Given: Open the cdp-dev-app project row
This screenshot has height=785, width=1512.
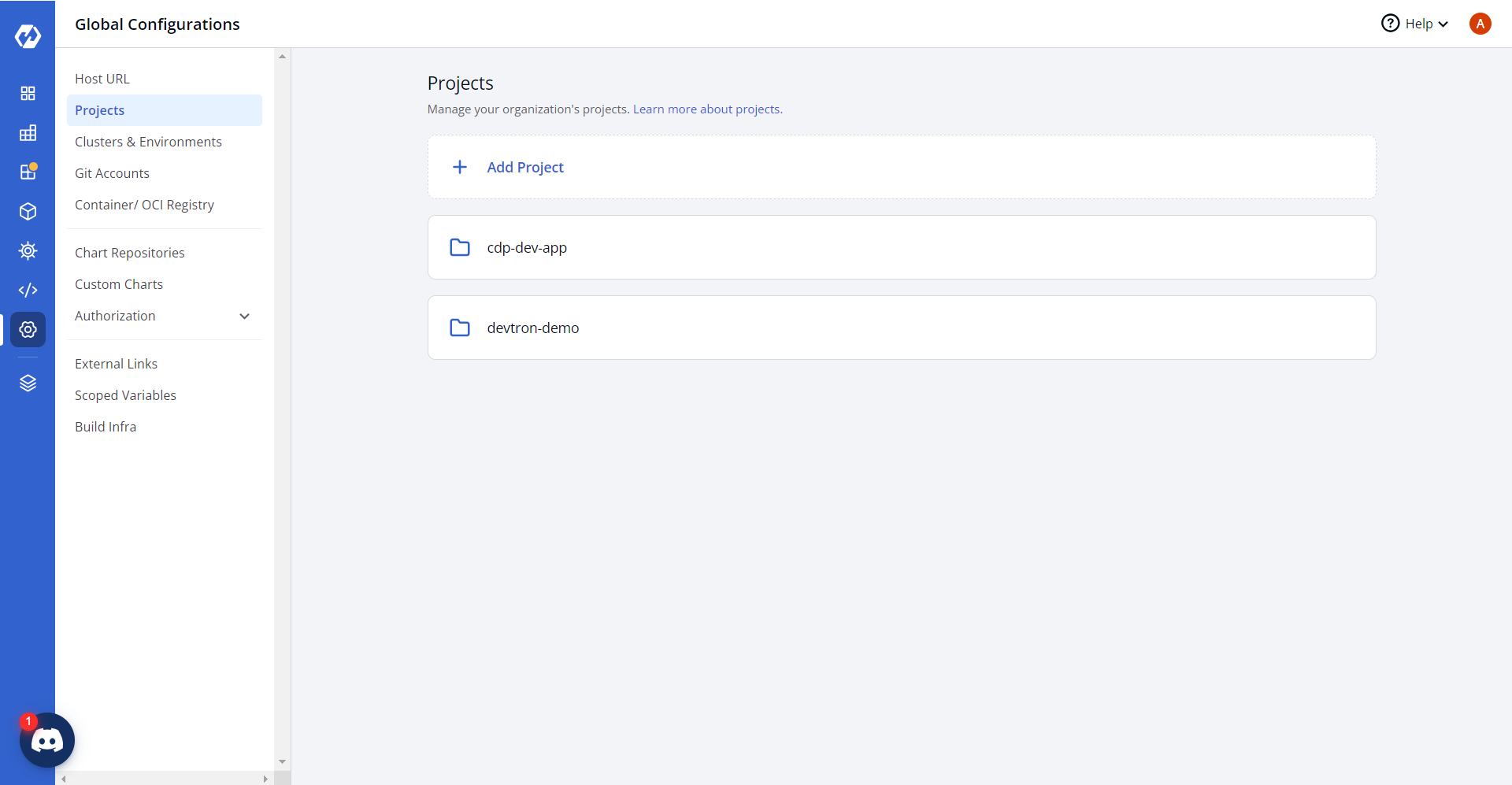Looking at the screenshot, I should coord(527,247).
